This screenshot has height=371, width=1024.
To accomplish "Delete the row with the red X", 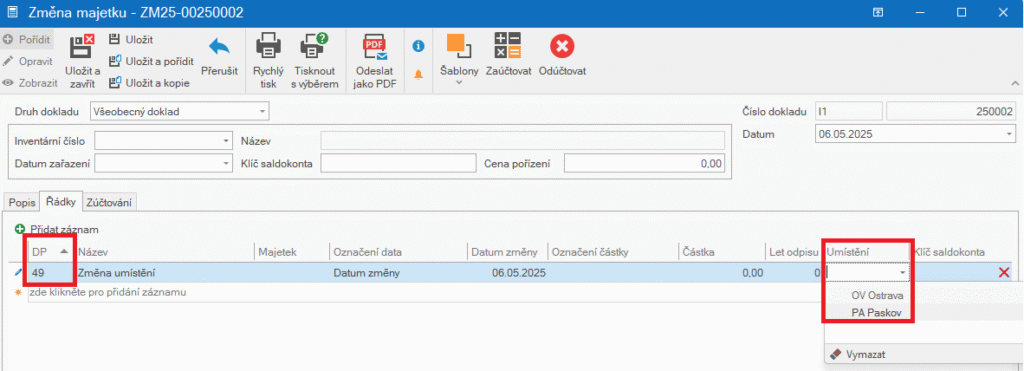I will click(x=1004, y=273).
